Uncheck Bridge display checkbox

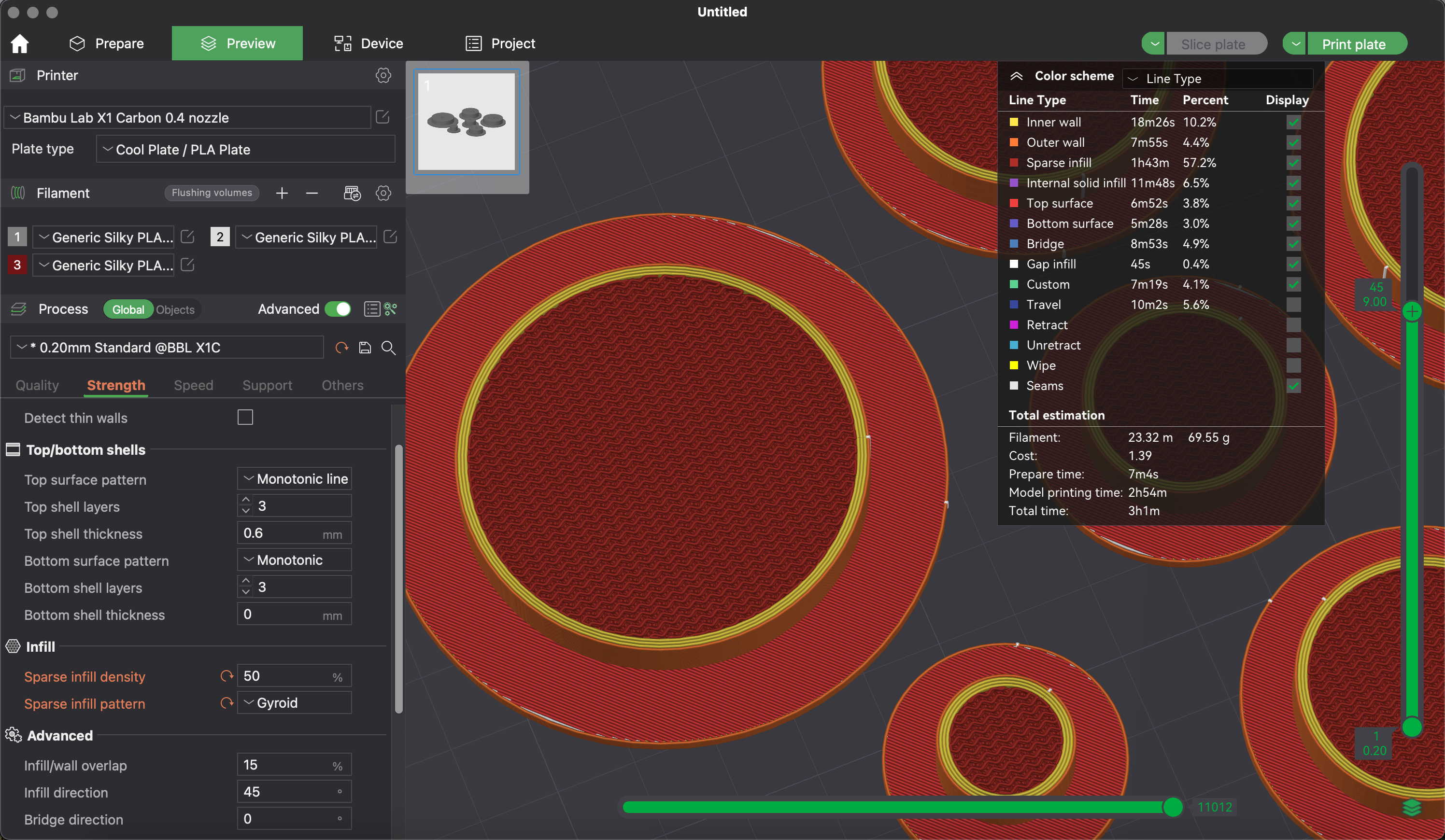pyautogui.click(x=1294, y=244)
